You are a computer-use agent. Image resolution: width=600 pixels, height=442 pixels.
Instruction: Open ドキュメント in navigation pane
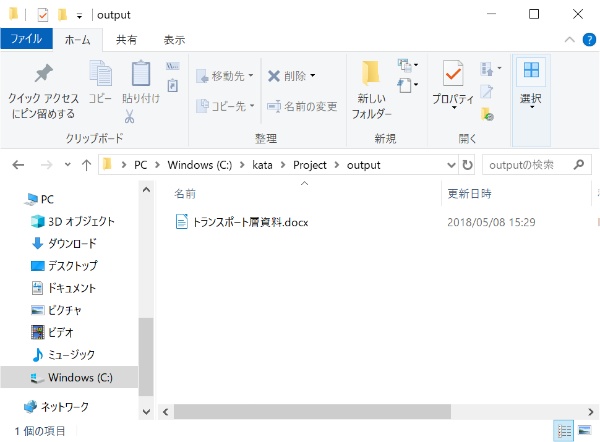[x=64, y=288]
